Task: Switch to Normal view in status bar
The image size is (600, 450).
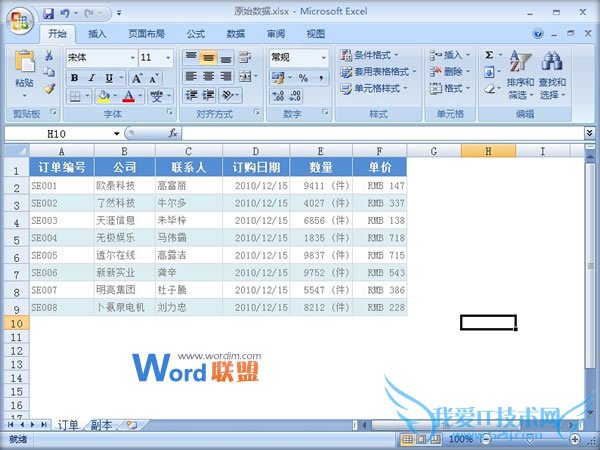Action: 408,440
